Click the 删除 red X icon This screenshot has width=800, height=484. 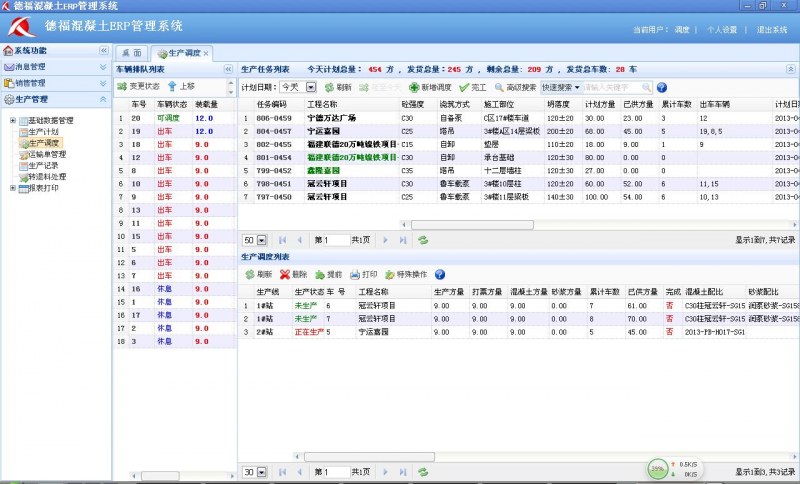(x=285, y=274)
